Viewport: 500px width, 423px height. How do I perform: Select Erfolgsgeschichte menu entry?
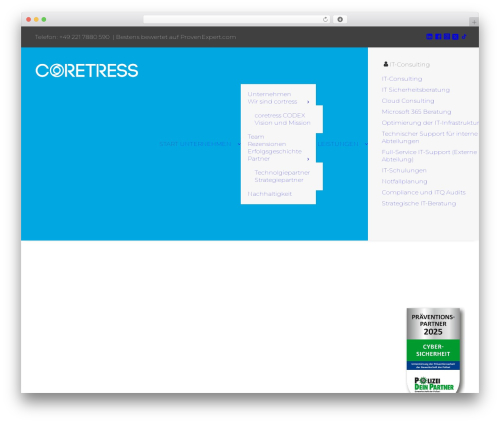pyautogui.click(x=275, y=151)
